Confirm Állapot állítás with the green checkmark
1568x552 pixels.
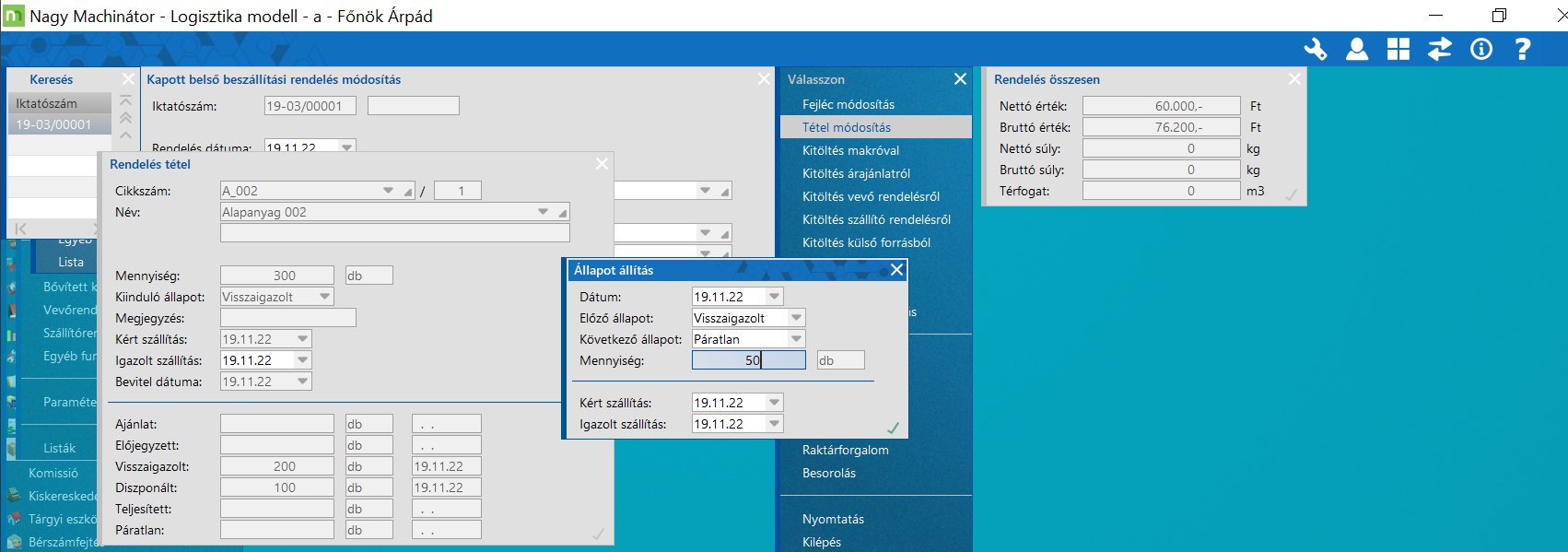click(893, 428)
